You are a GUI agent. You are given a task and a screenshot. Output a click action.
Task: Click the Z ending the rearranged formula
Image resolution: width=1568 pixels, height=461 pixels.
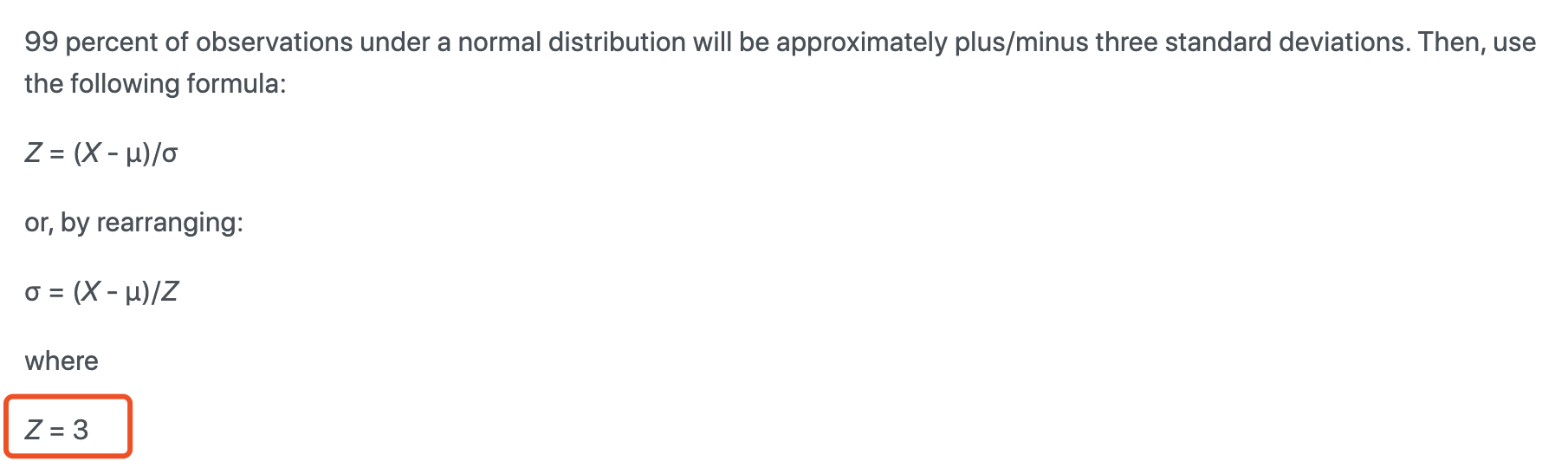170,292
